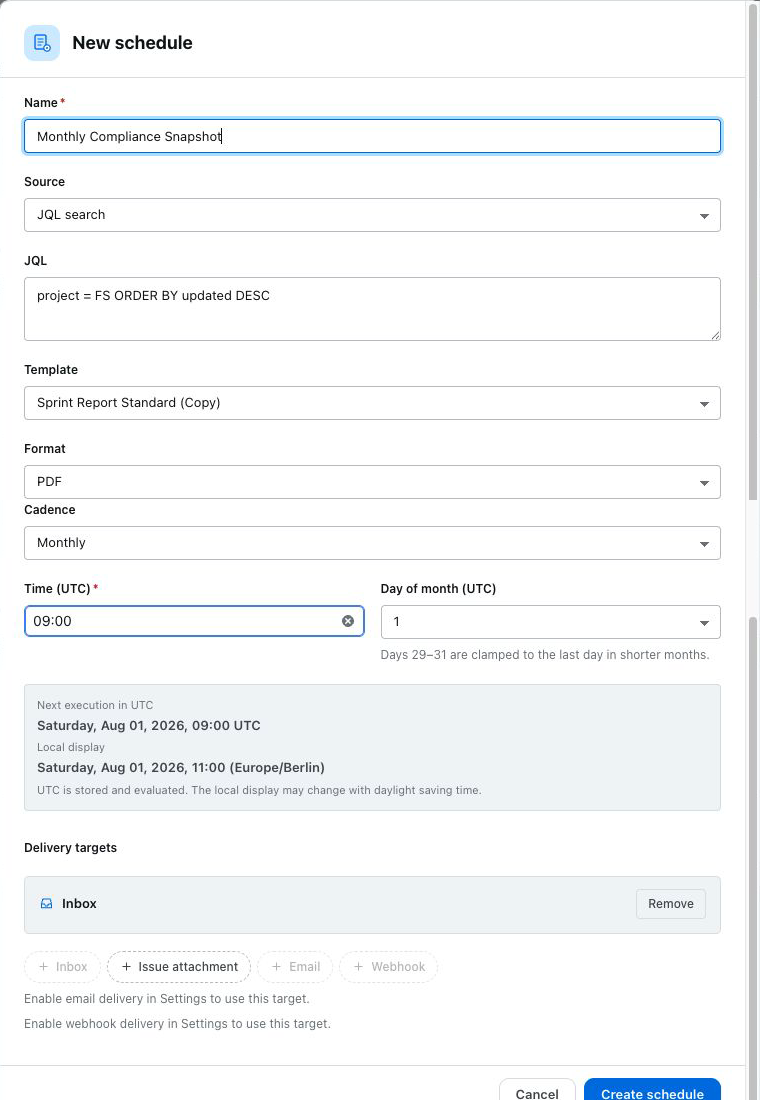Clear the Time (UTC) field with the x icon
The image size is (760, 1100).
pos(348,621)
